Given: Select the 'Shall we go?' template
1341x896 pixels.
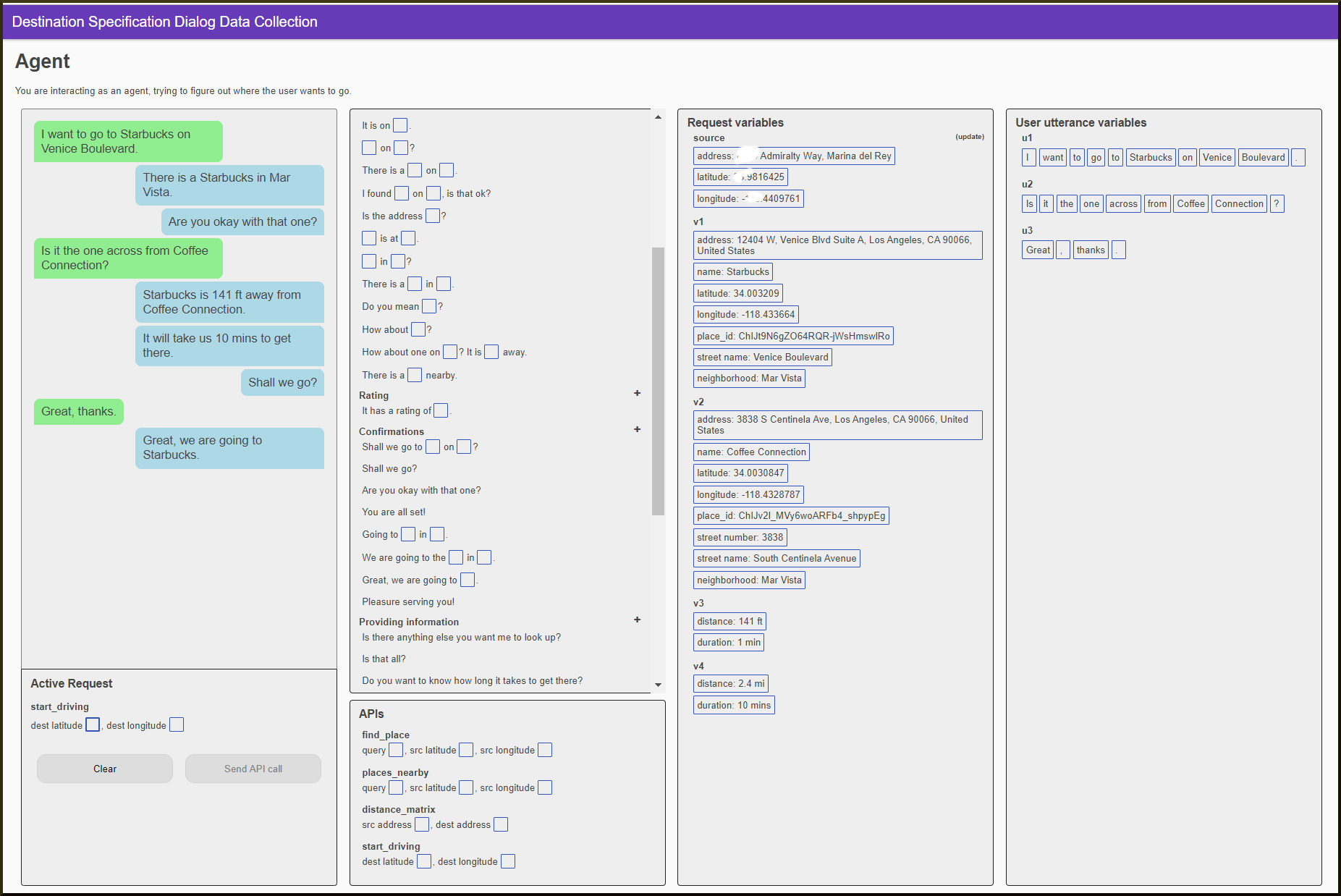Looking at the screenshot, I should (x=389, y=469).
